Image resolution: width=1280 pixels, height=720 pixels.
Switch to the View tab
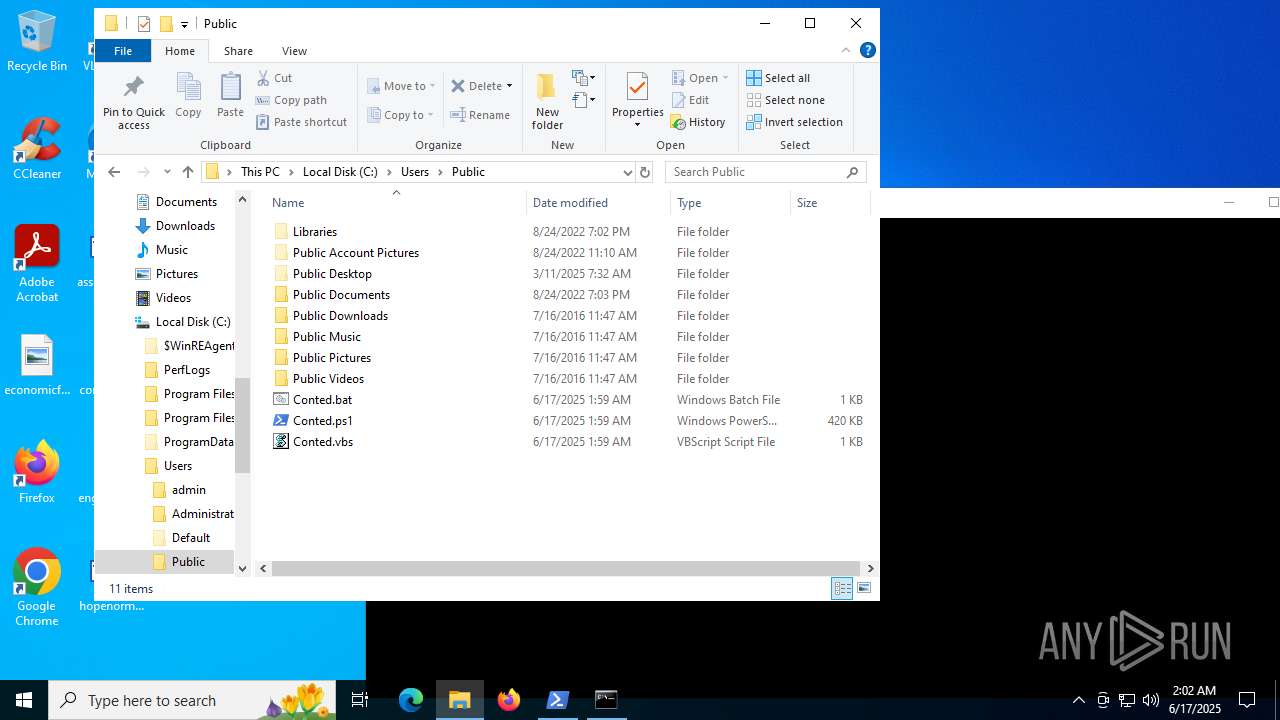point(294,50)
